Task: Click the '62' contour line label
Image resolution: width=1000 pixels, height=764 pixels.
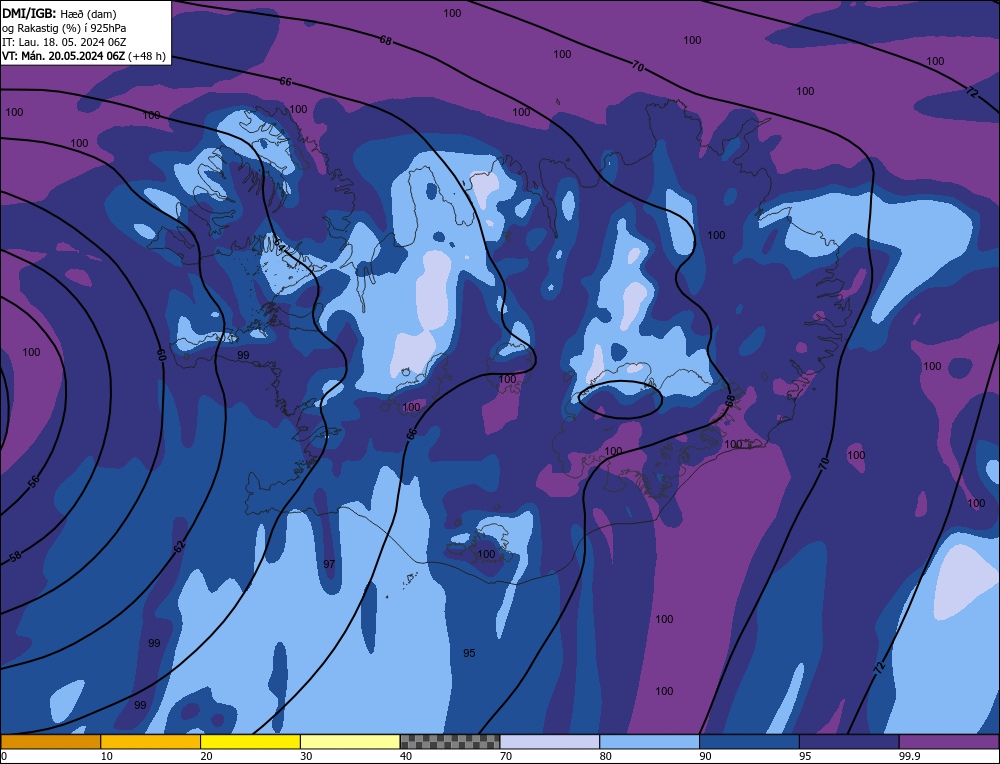Action: click(180, 546)
